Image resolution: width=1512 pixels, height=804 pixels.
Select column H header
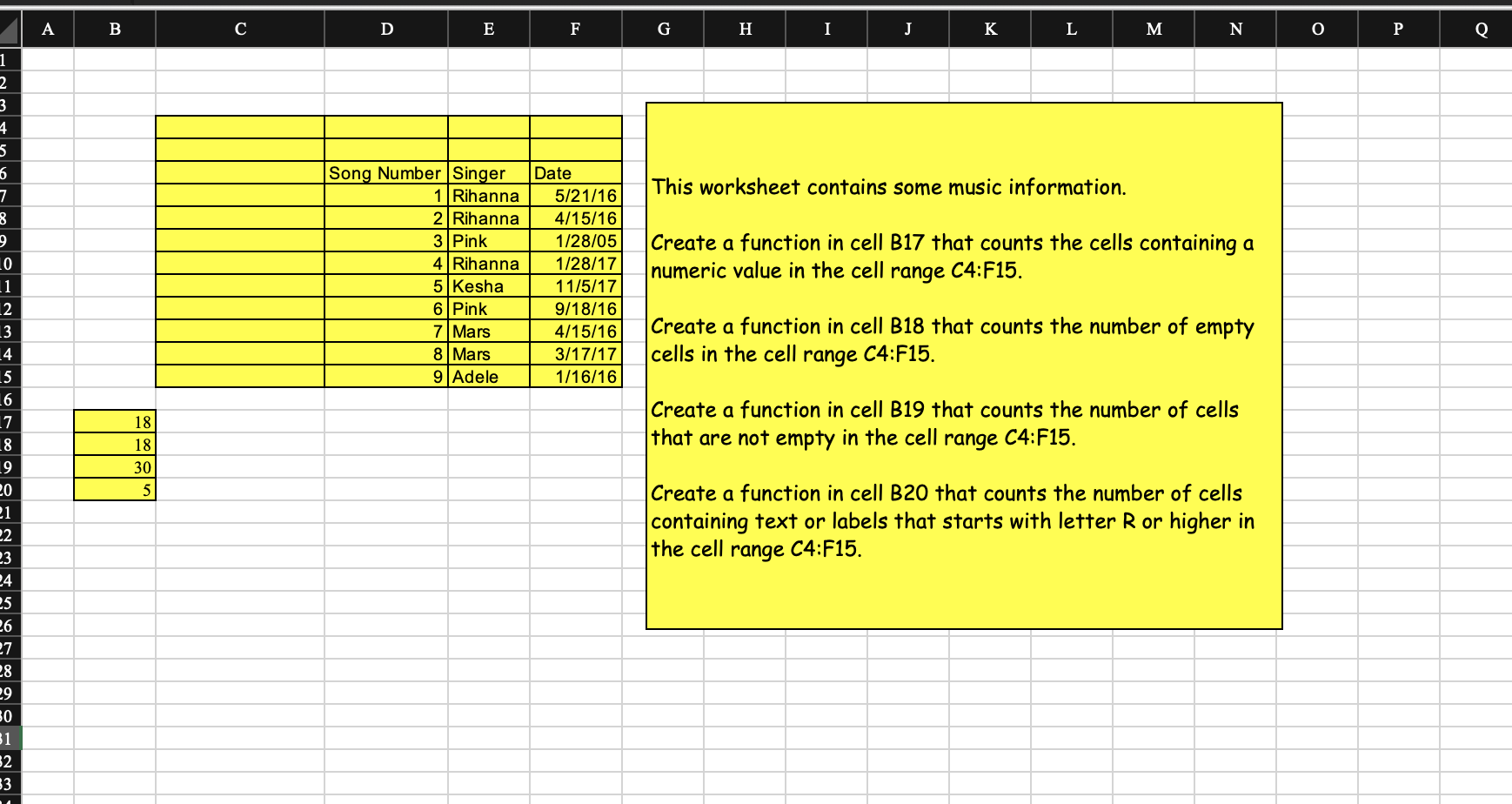coord(745,30)
